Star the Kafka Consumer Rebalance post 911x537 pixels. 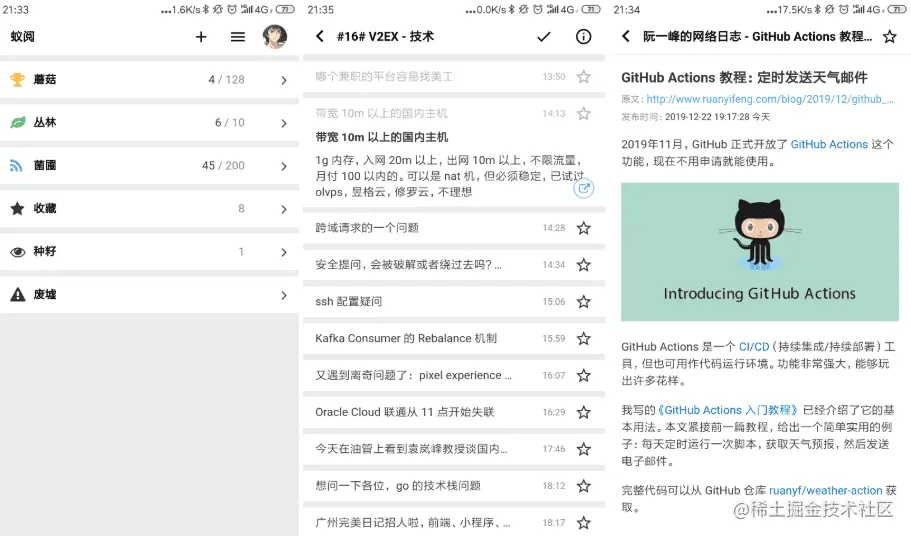pos(584,338)
